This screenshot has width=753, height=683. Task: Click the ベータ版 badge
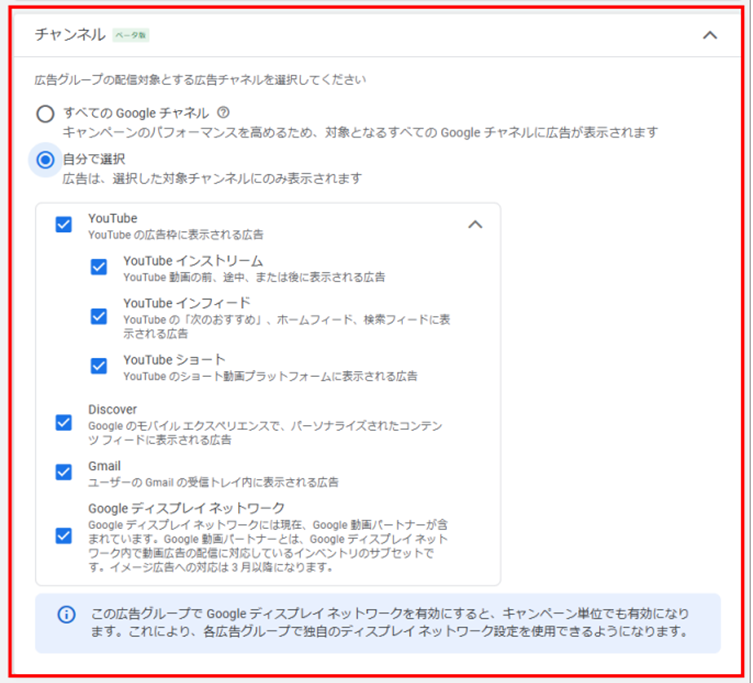point(131,36)
